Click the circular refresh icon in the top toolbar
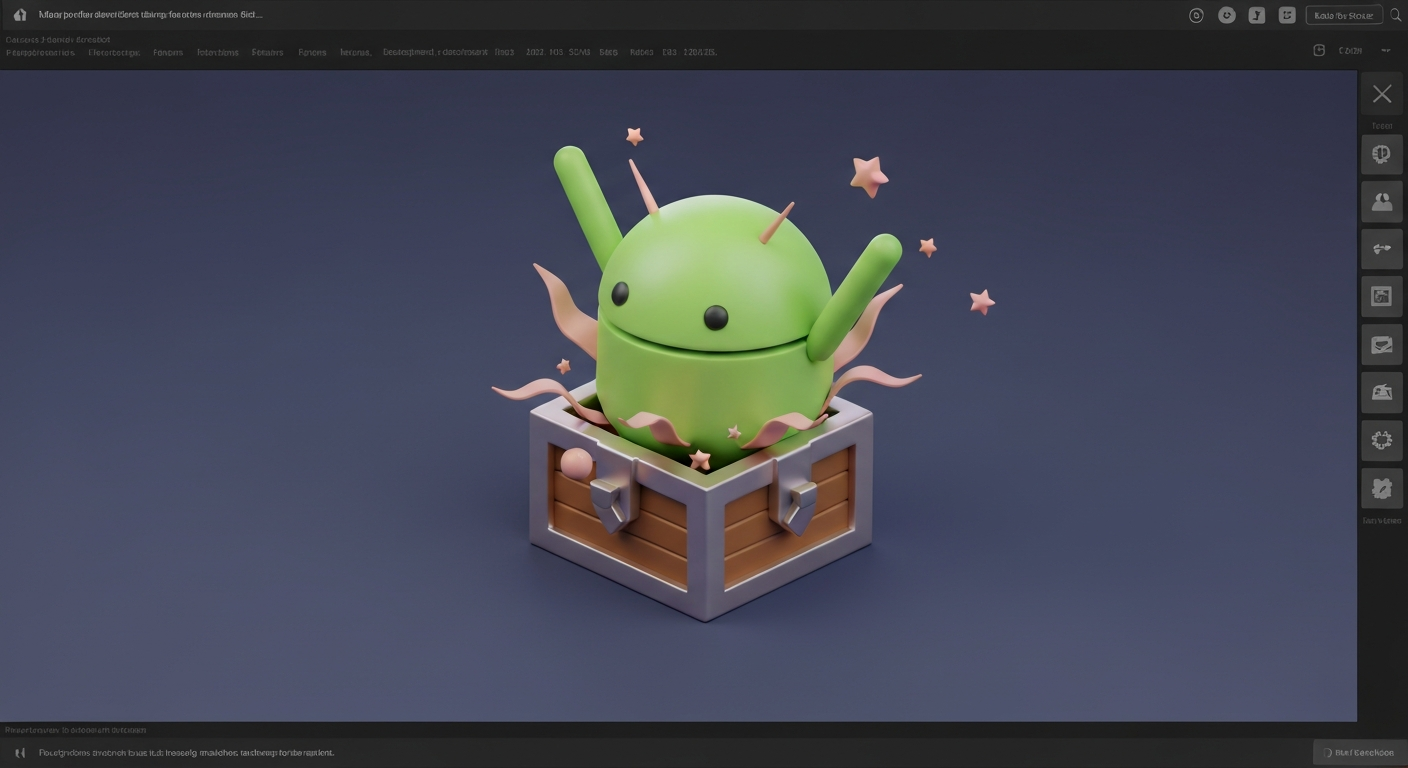 [x=1227, y=15]
